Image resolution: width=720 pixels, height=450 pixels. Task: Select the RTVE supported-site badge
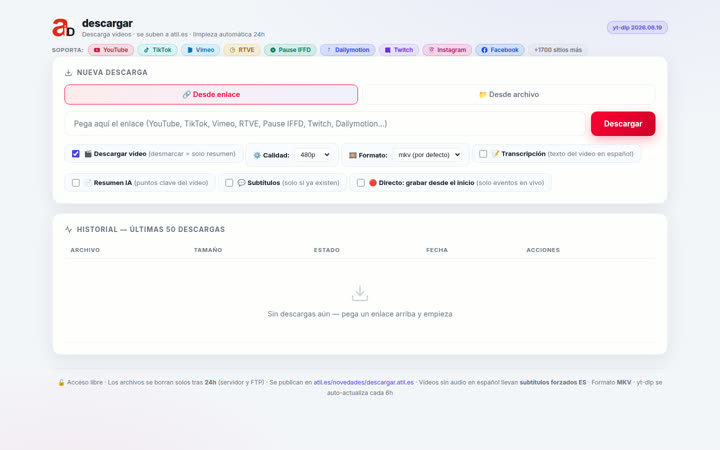coord(242,50)
